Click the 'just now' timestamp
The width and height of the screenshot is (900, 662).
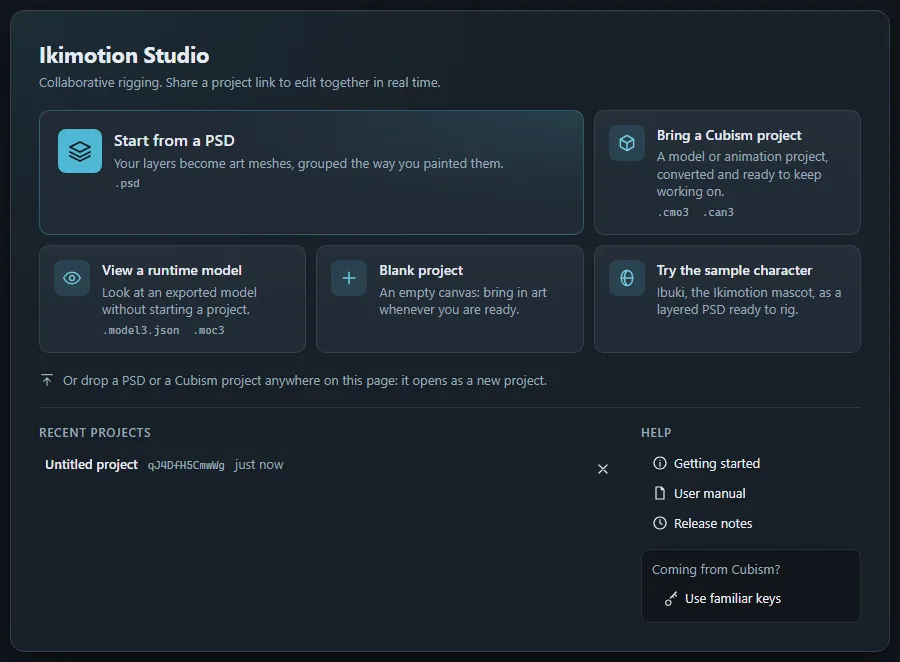(x=259, y=464)
